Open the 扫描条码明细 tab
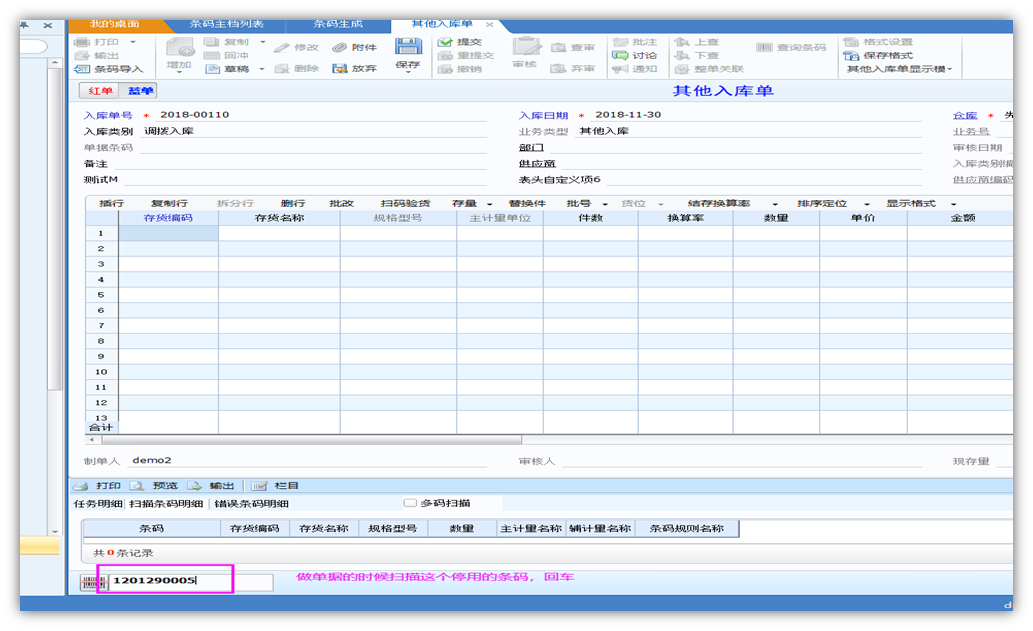 166,504
